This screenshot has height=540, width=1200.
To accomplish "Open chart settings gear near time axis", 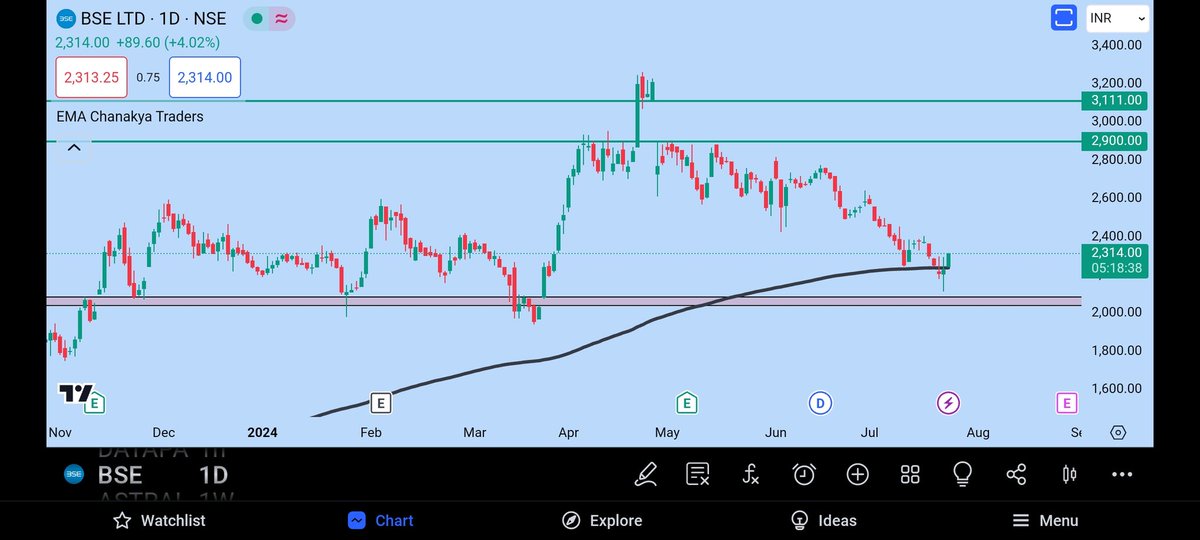I will pos(1118,432).
